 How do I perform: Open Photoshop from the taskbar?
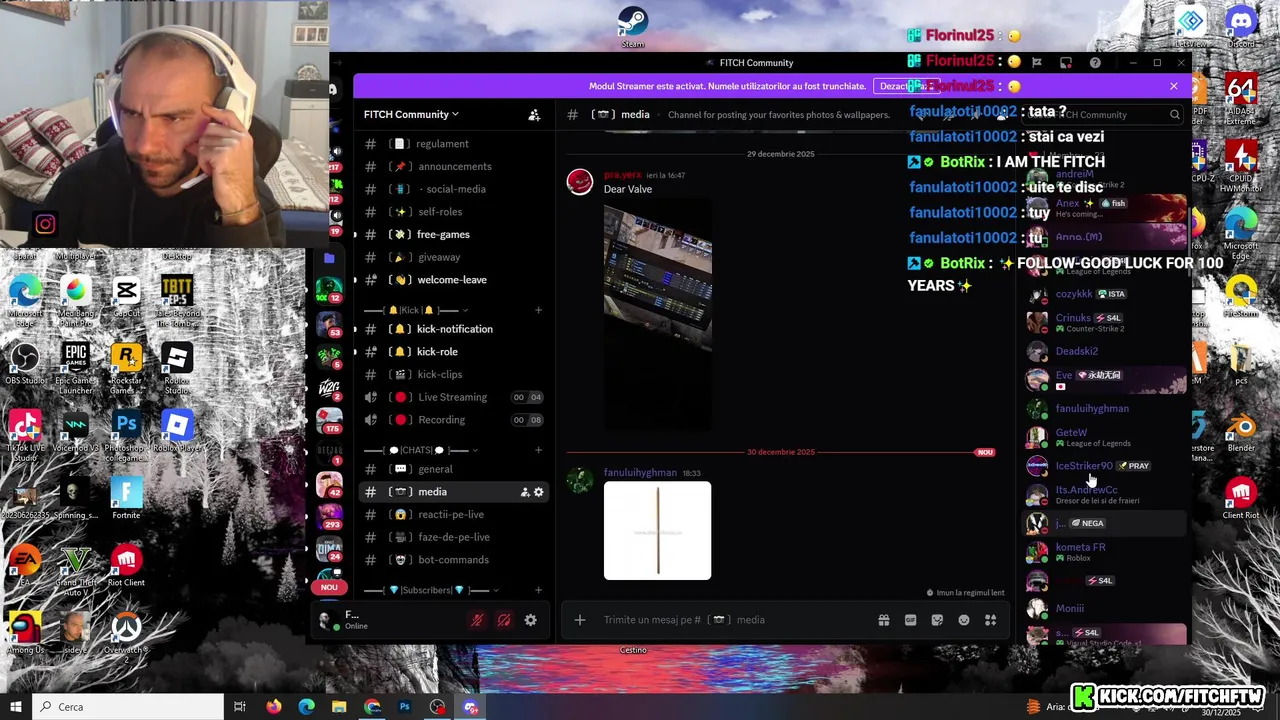405,707
